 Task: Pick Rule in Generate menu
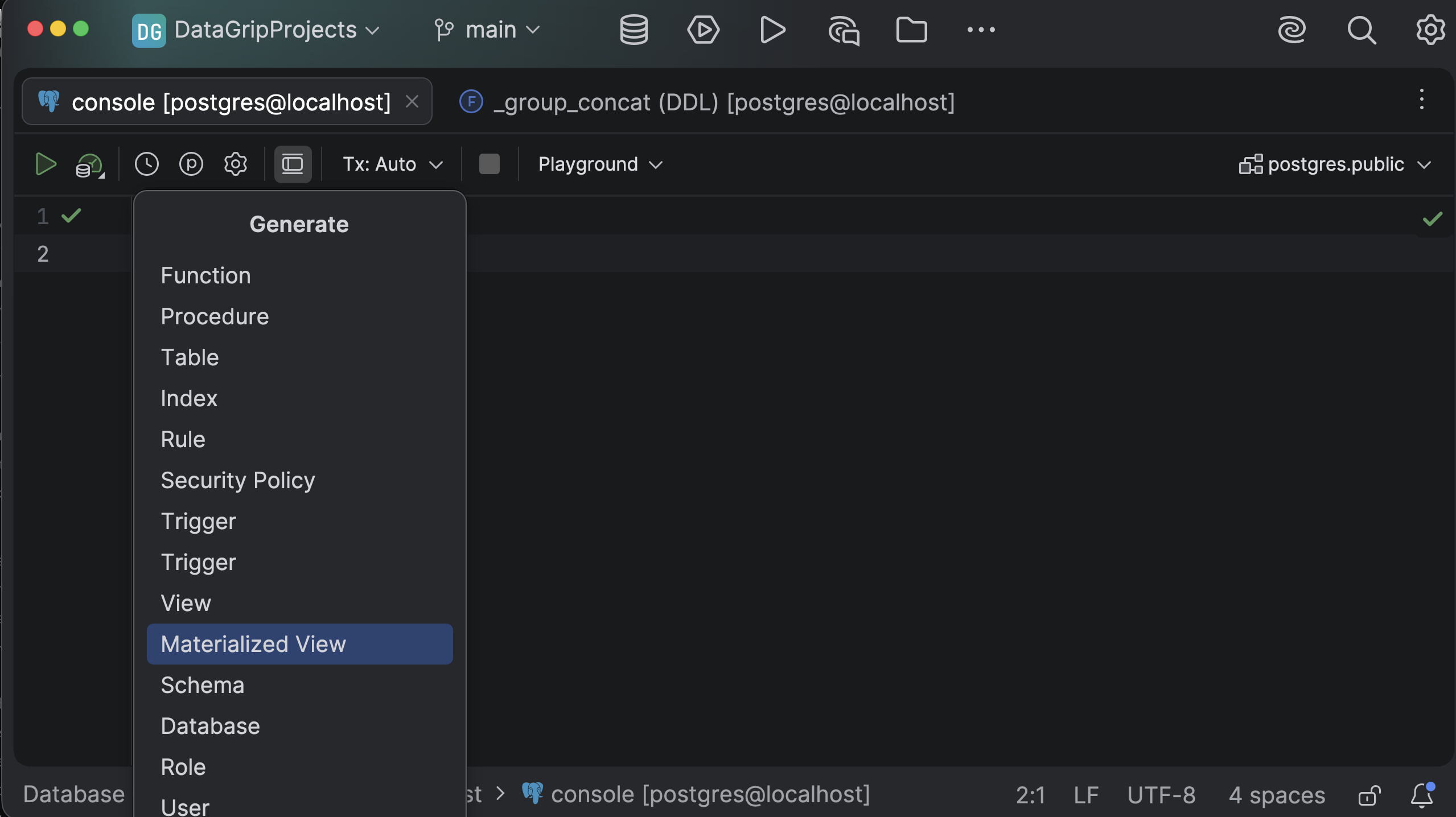tap(300, 439)
